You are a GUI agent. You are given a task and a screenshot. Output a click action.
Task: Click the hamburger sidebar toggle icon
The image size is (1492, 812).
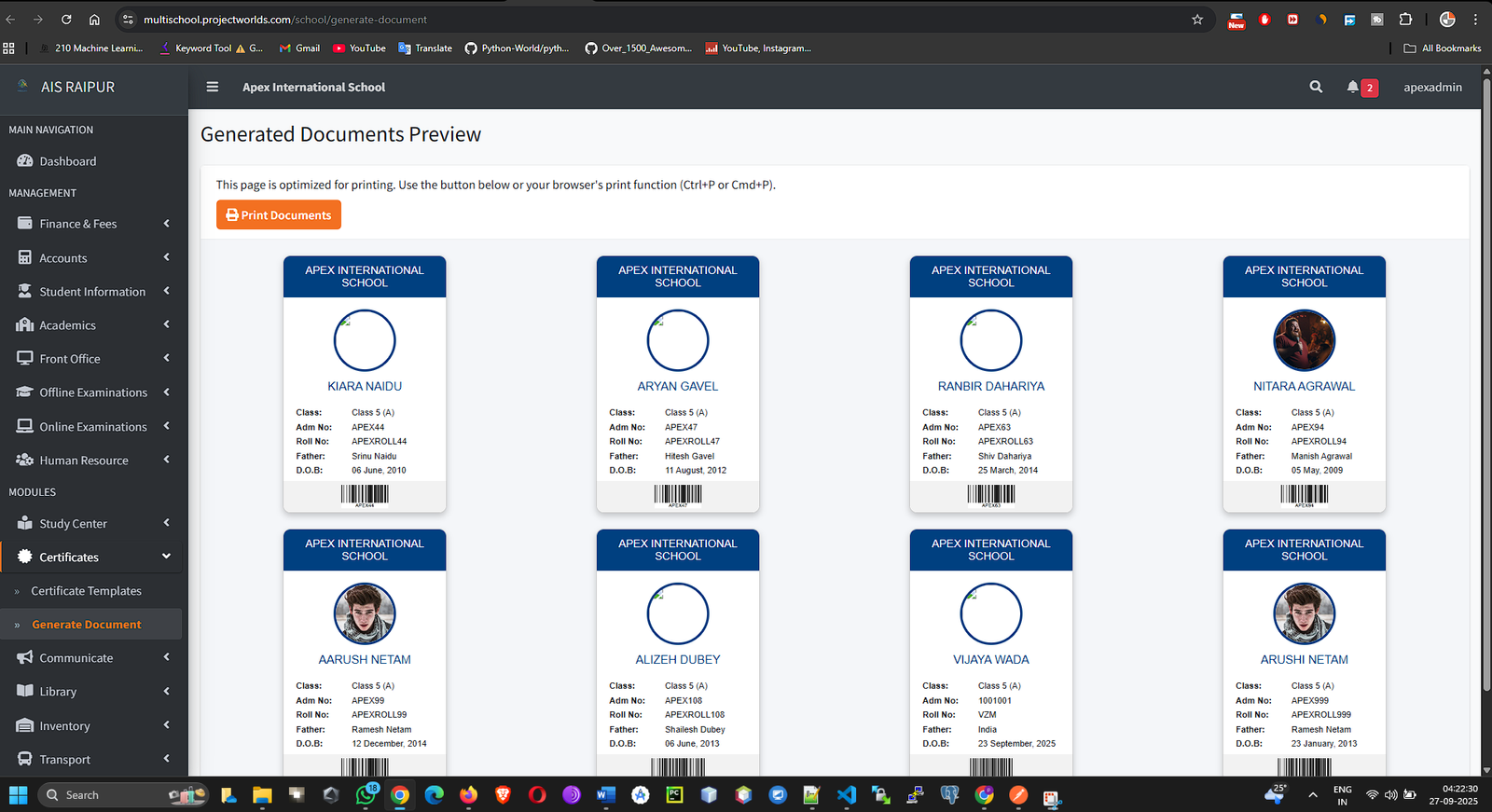coord(213,87)
